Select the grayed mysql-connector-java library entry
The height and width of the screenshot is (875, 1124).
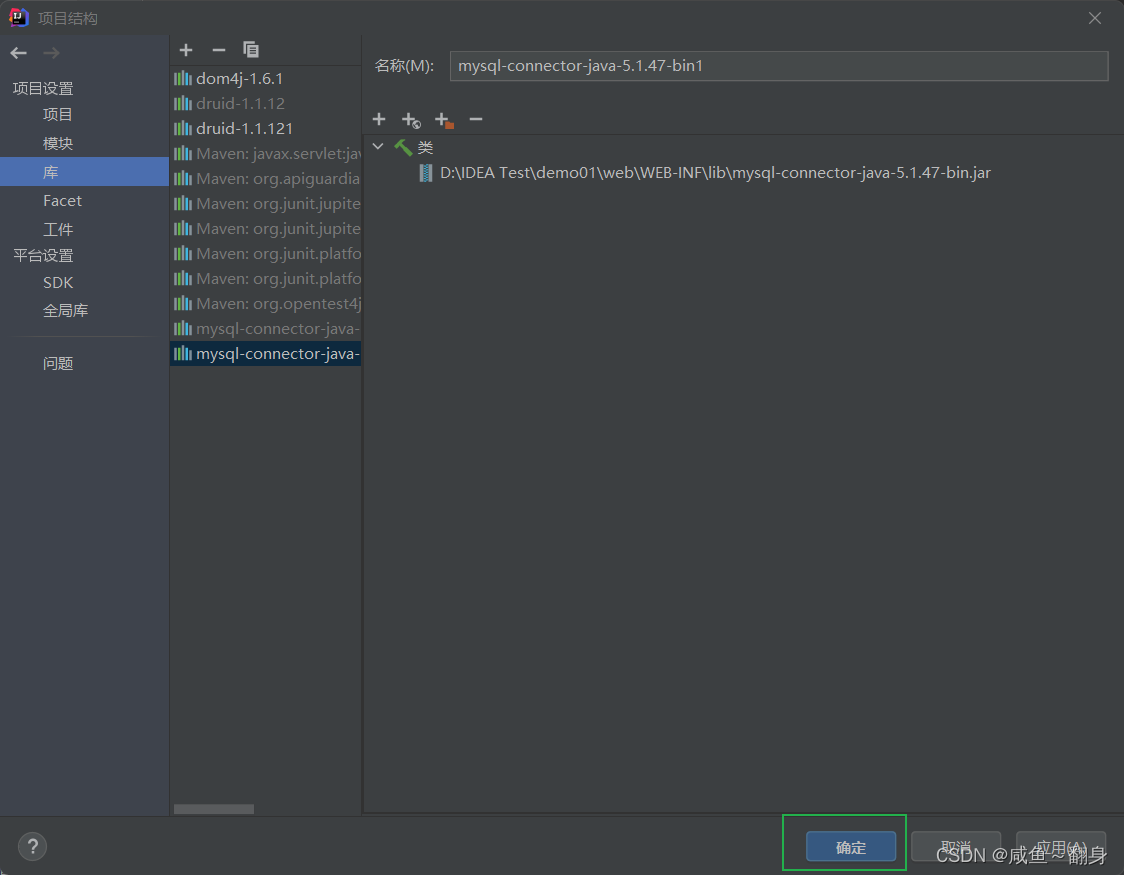[265, 329]
